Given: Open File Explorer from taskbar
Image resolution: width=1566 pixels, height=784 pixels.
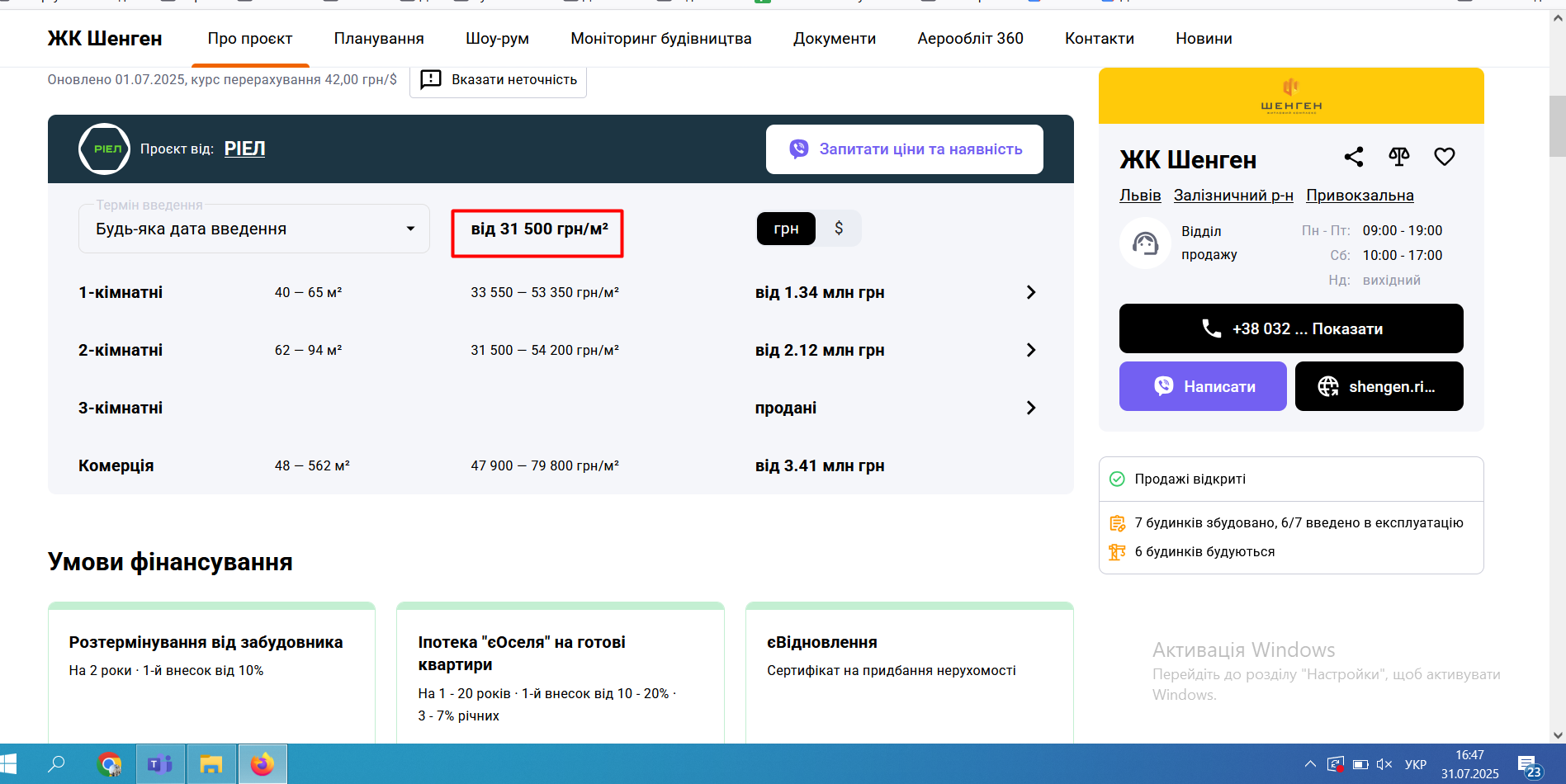Looking at the screenshot, I should point(211,764).
